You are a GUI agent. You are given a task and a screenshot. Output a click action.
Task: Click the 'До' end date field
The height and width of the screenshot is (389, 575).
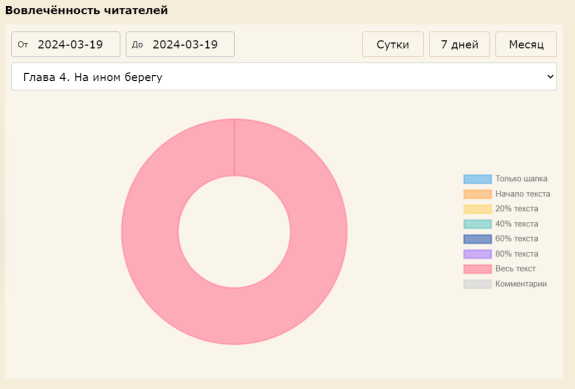click(180, 44)
